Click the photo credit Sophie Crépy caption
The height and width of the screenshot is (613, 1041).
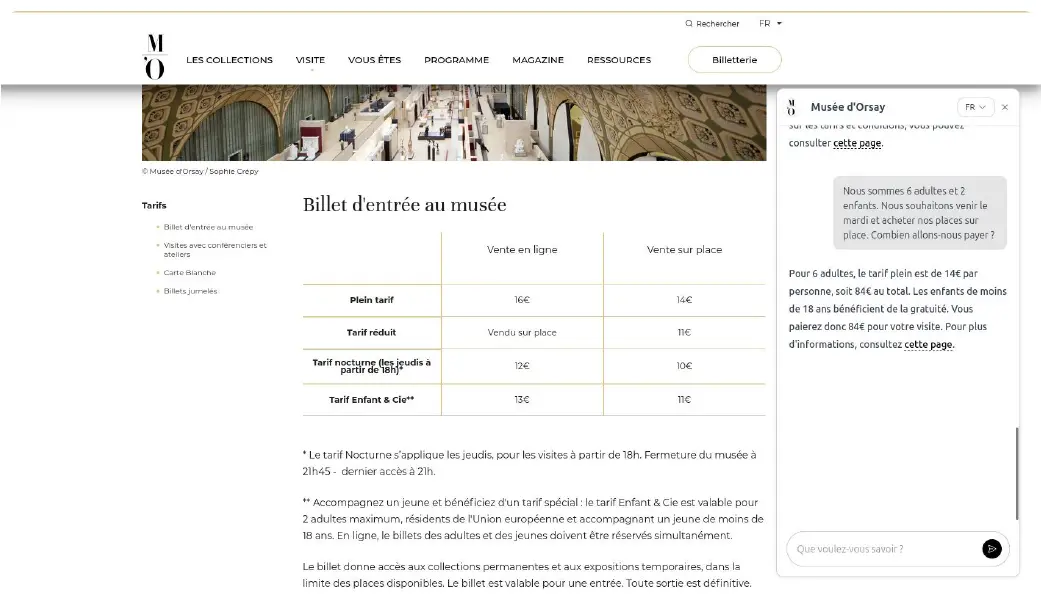point(200,171)
